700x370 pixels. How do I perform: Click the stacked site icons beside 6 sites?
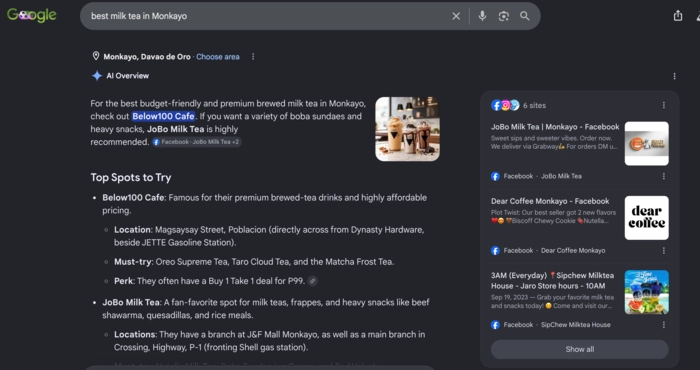pos(505,105)
